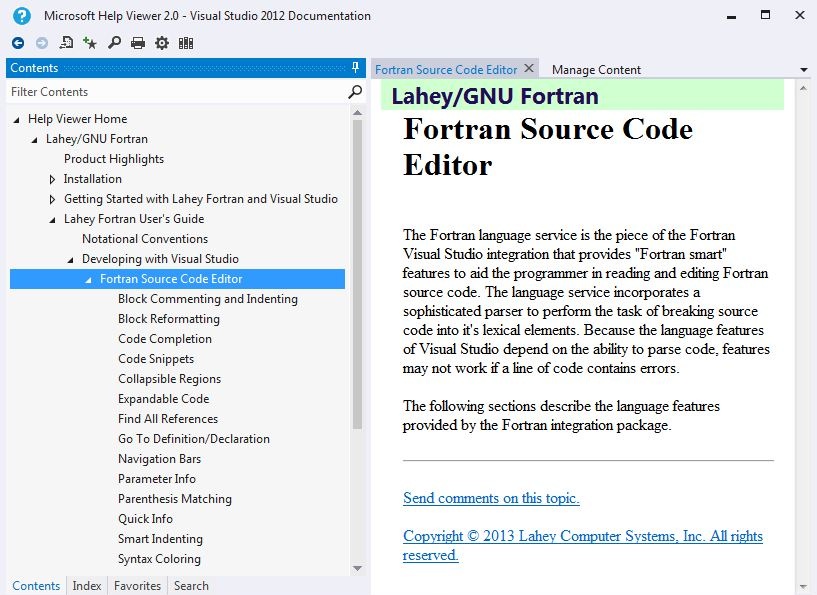This screenshot has height=595, width=817.
Task: Switch to the Favorites tab
Action: click(138, 586)
